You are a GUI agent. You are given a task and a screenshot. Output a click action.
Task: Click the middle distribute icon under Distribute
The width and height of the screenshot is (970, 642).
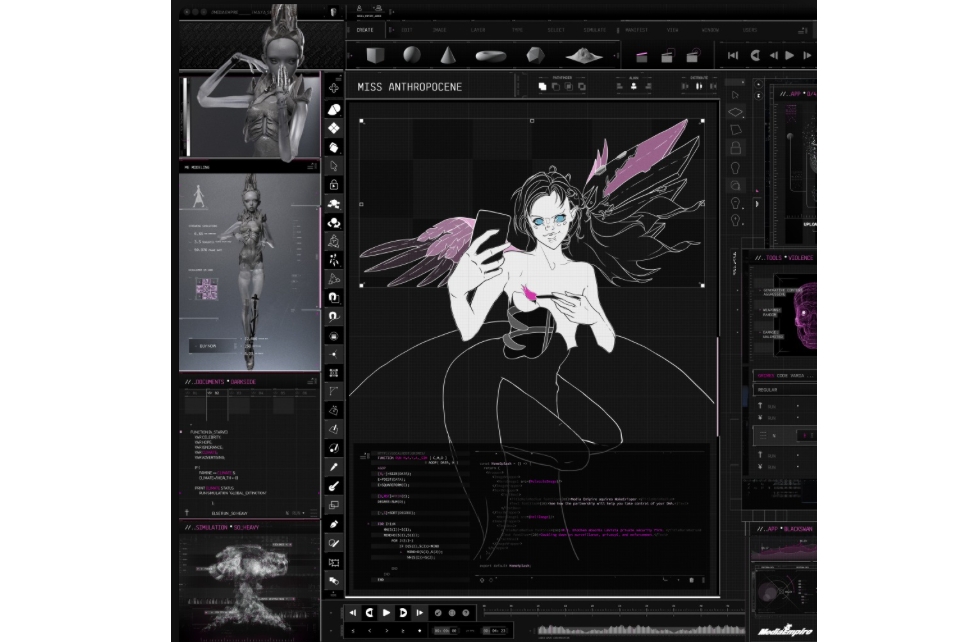click(x=699, y=87)
